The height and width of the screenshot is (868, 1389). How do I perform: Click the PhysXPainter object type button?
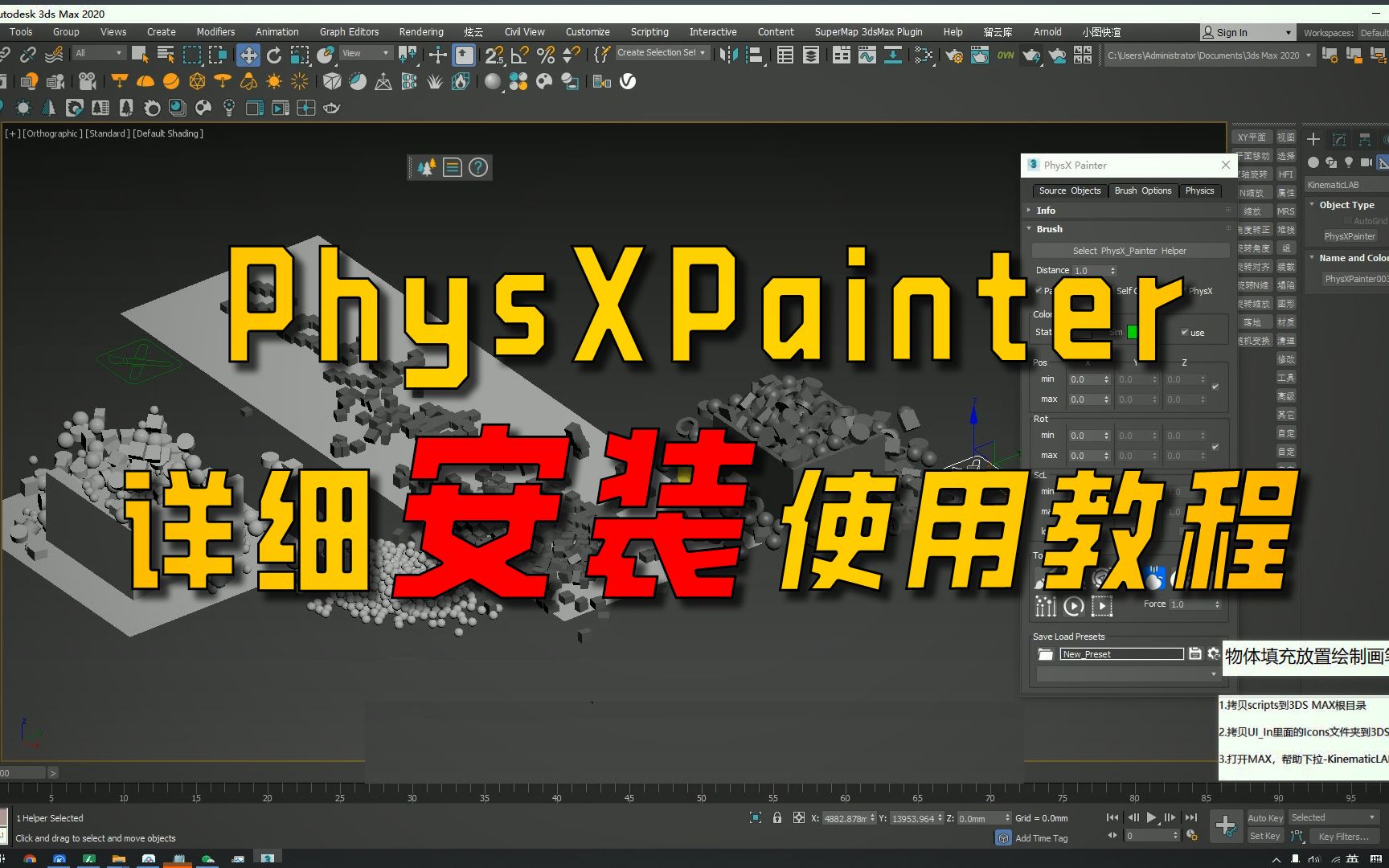coord(1350,236)
